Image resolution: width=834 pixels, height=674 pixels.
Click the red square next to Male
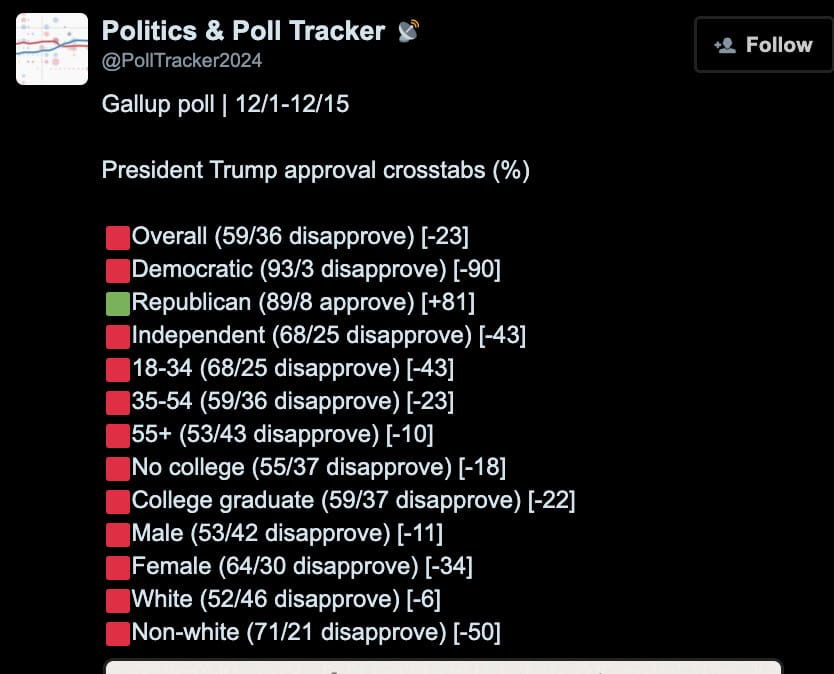click(x=118, y=534)
